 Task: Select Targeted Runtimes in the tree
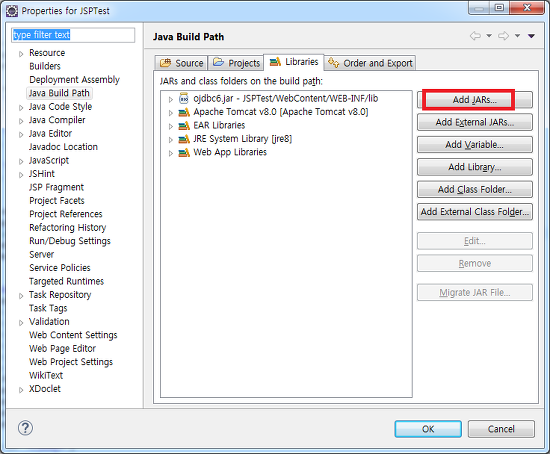pyautogui.click(x=66, y=281)
